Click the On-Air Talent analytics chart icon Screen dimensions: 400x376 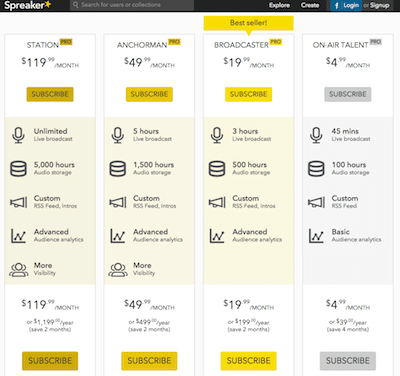[316, 236]
